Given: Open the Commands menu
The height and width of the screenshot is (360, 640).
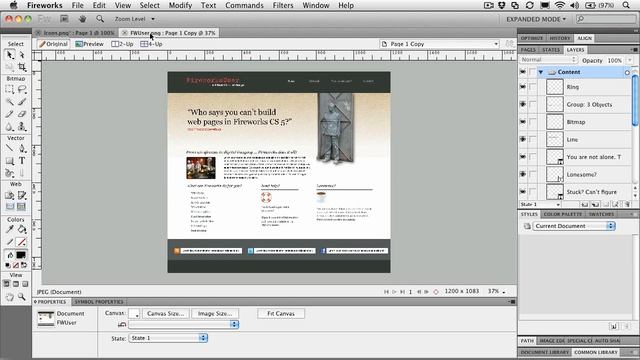Looking at the screenshot, I should click(x=244, y=5).
